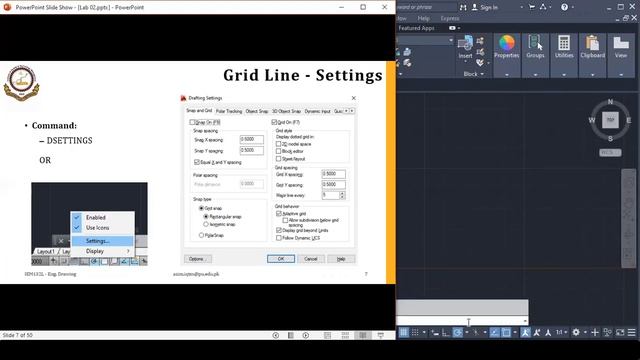Toggle the drawing grid display in AutoCAD status bar
This screenshot has height=360, width=640.
tap(404, 332)
